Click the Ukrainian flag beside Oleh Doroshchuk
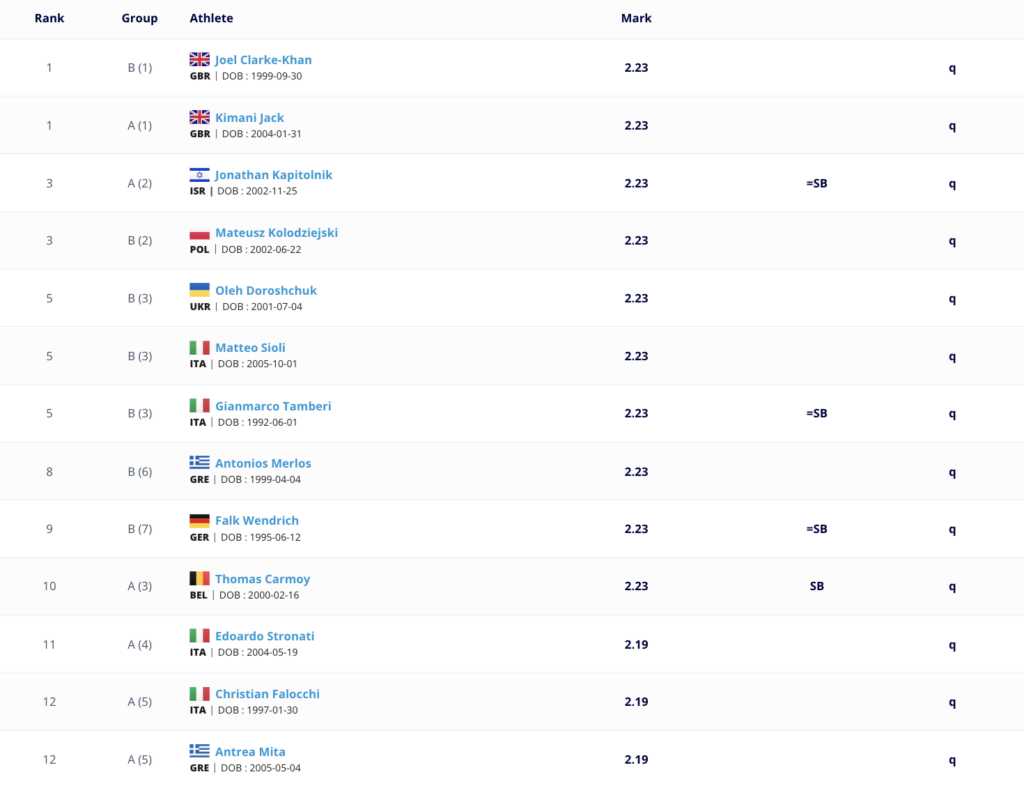Image resolution: width=1024 pixels, height=786 pixels. tap(199, 290)
